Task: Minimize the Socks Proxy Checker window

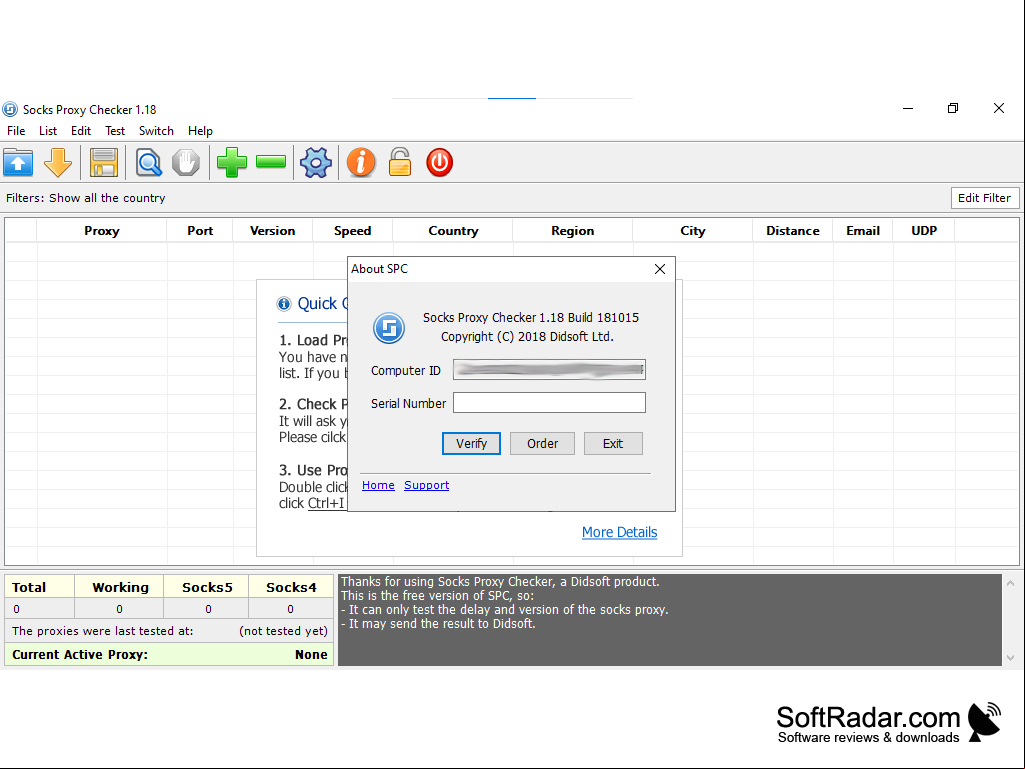Action: pos(908,109)
